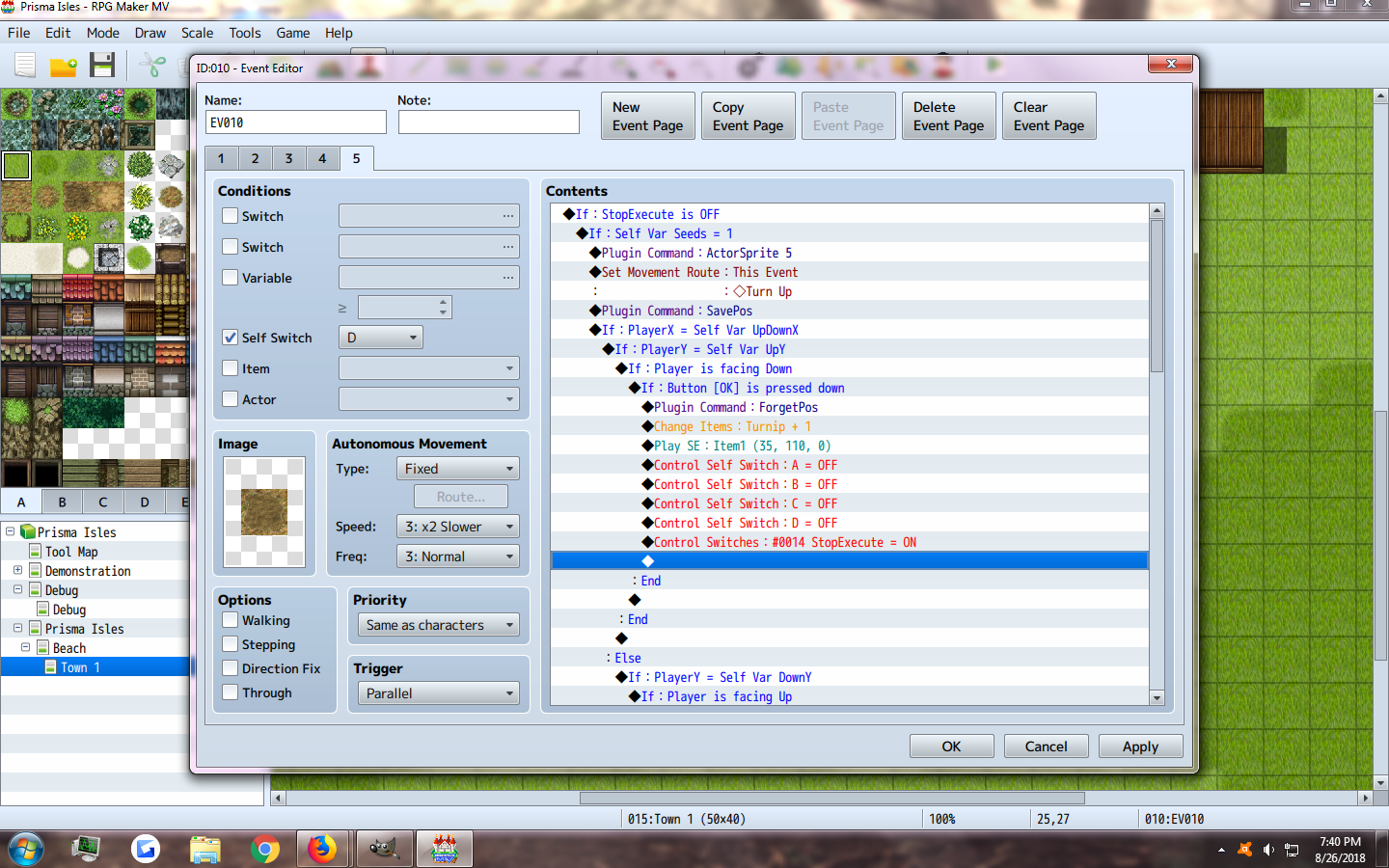Open the Variable selector ellipsis button
Screen dimensions: 1389x868
508,278
